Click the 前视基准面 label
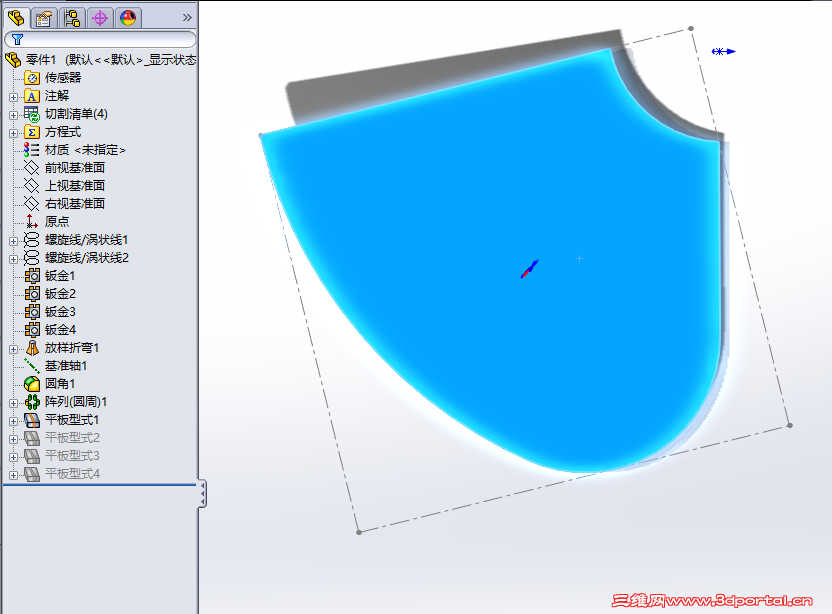832x614 pixels. (75, 168)
